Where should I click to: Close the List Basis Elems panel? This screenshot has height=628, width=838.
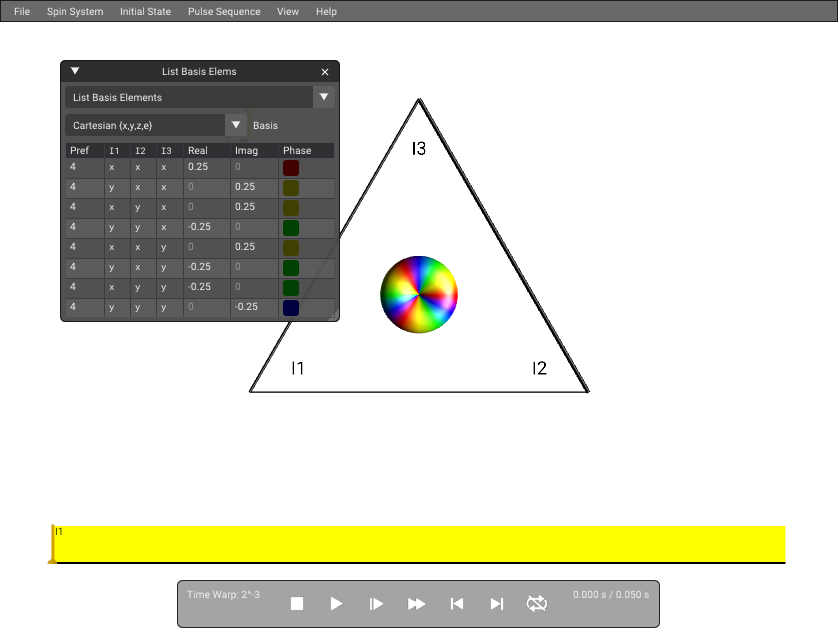[x=325, y=72]
